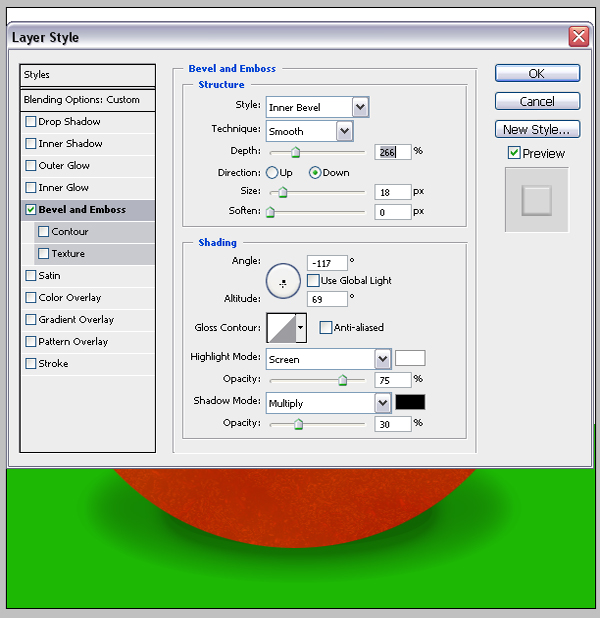The height and width of the screenshot is (618, 600).
Task: Select the Down direction radio button
Action: (315, 173)
